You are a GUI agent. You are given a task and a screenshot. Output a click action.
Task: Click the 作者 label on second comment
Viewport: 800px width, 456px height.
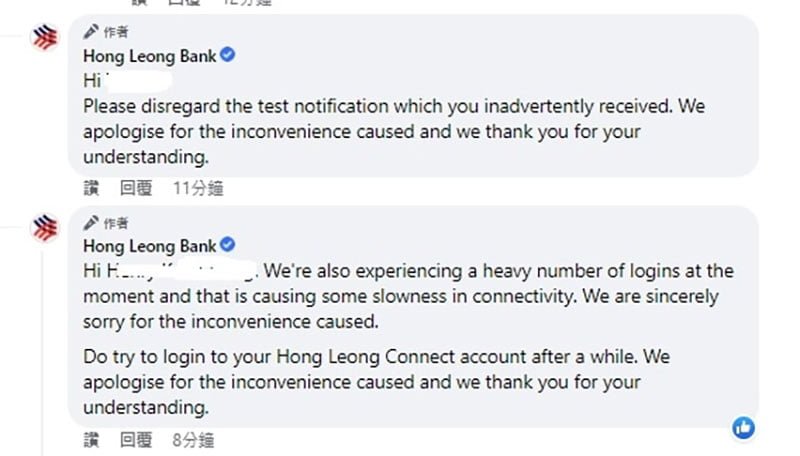pyautogui.click(x=116, y=223)
